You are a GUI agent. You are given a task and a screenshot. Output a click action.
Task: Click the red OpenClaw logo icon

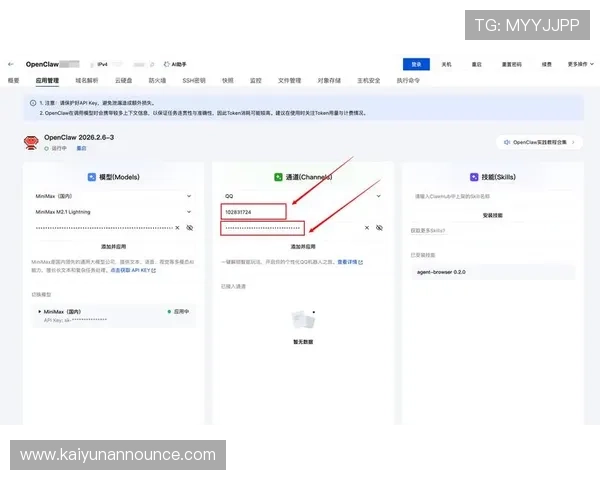[31, 142]
